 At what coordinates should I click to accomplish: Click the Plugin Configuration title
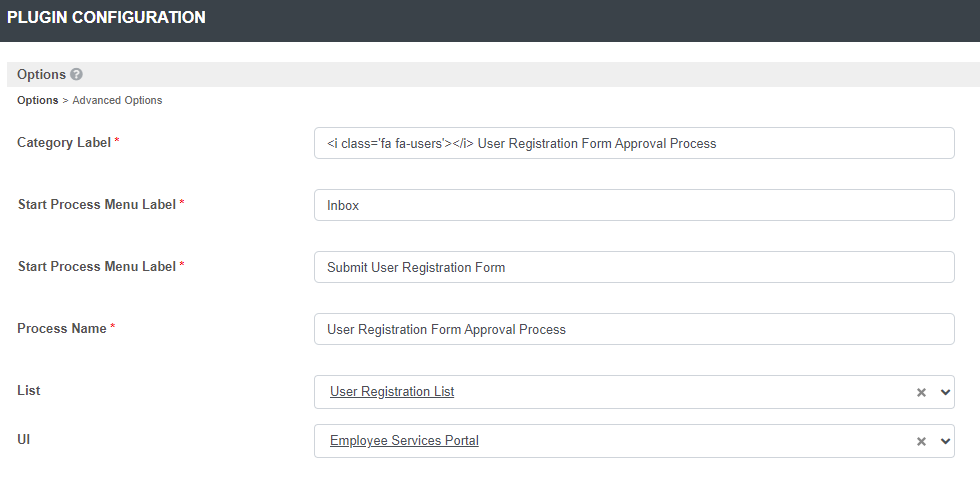[106, 18]
